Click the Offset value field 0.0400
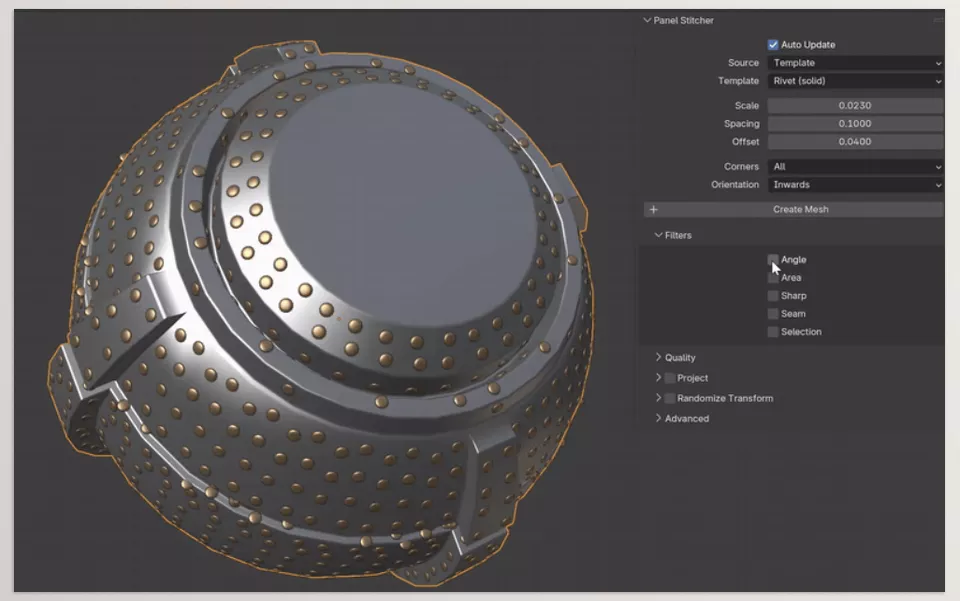This screenshot has width=960, height=601. point(856,141)
